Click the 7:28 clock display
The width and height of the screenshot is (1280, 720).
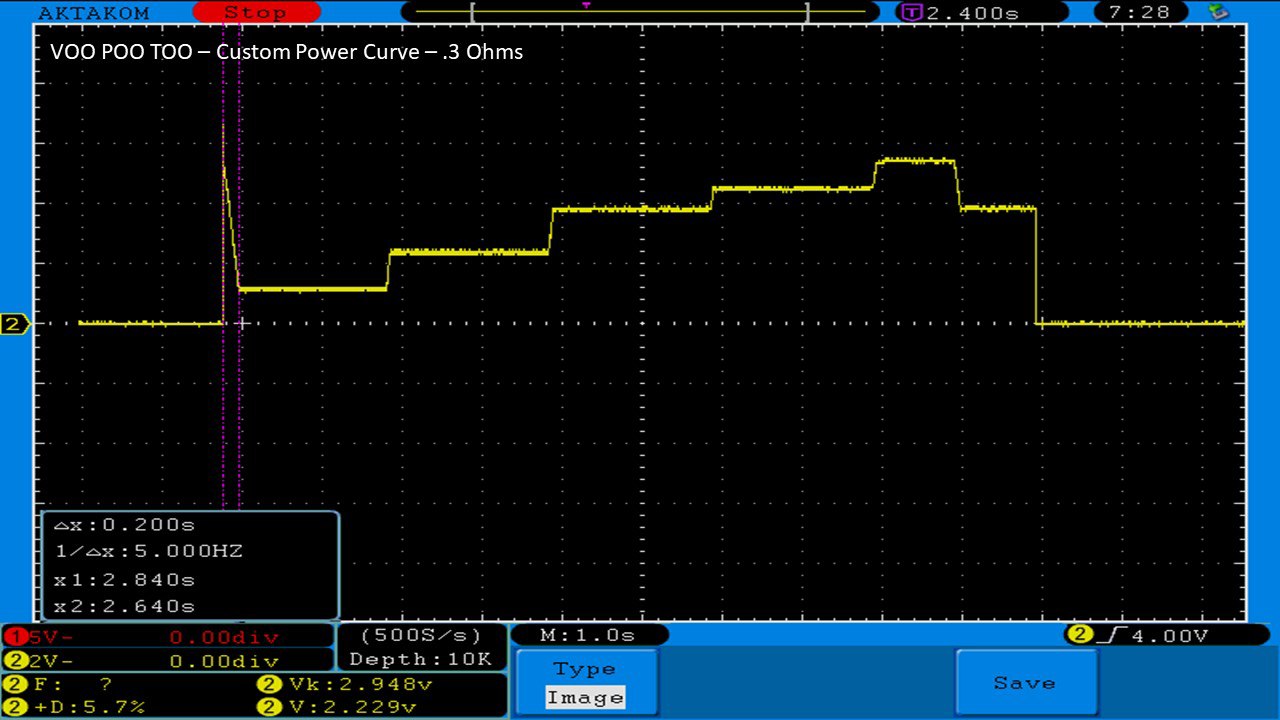point(1146,13)
